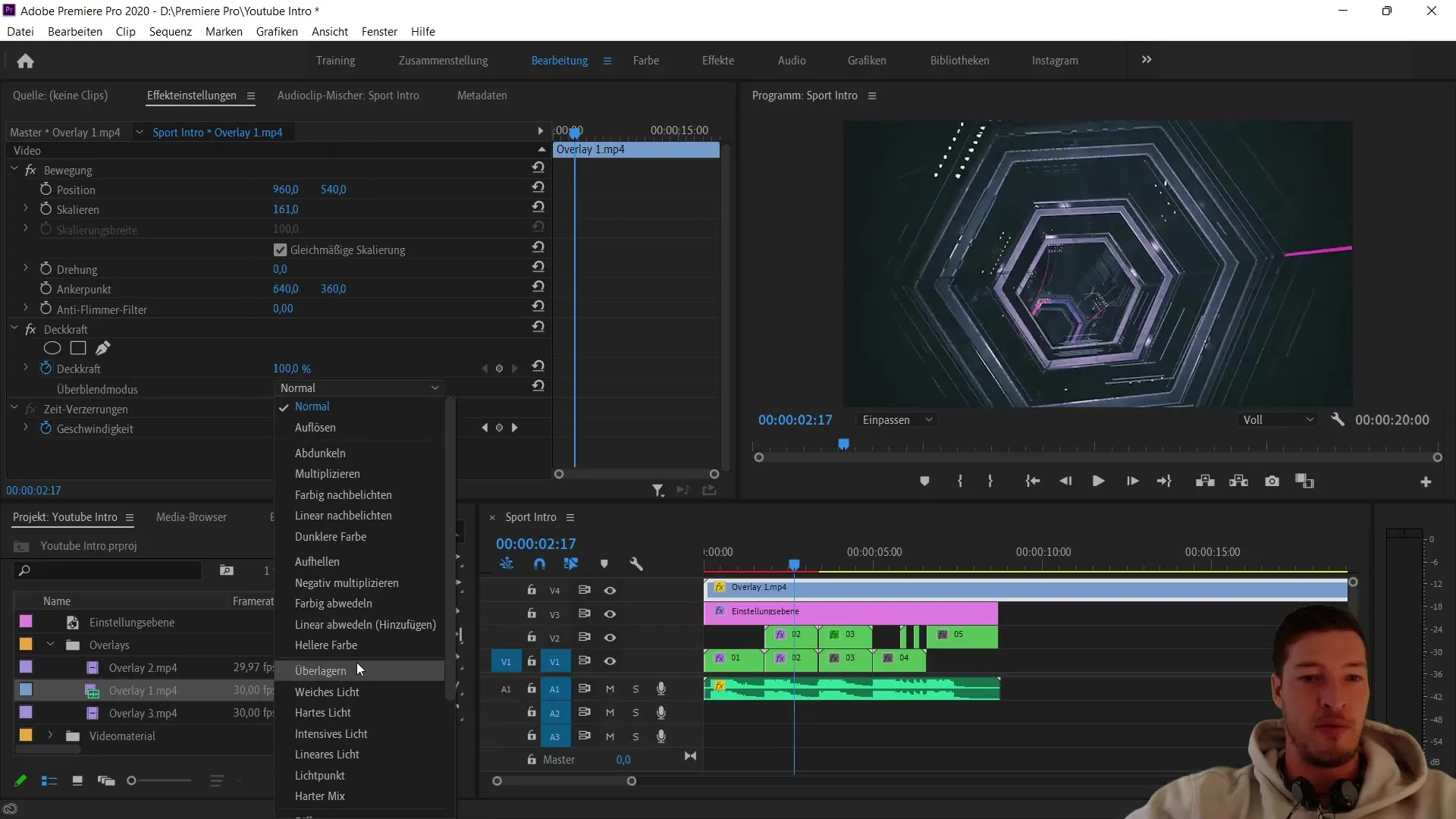Enable Gleichmäßige Skalierung checkbox
Screen dimensions: 1456x819
click(281, 249)
